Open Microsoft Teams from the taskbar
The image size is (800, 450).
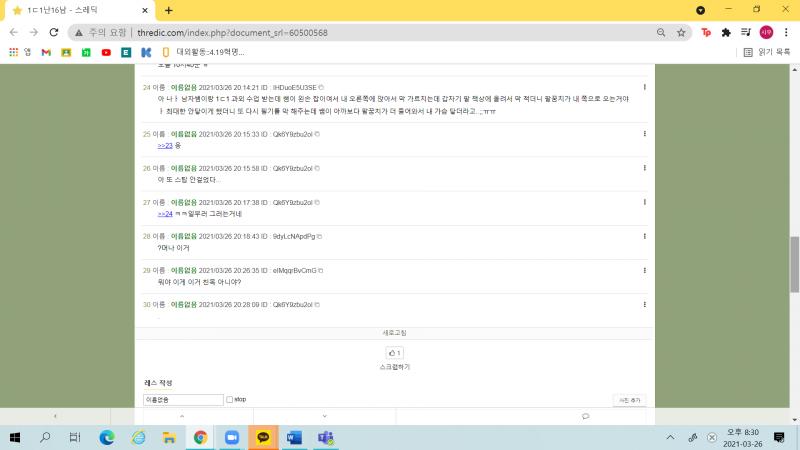[325, 437]
